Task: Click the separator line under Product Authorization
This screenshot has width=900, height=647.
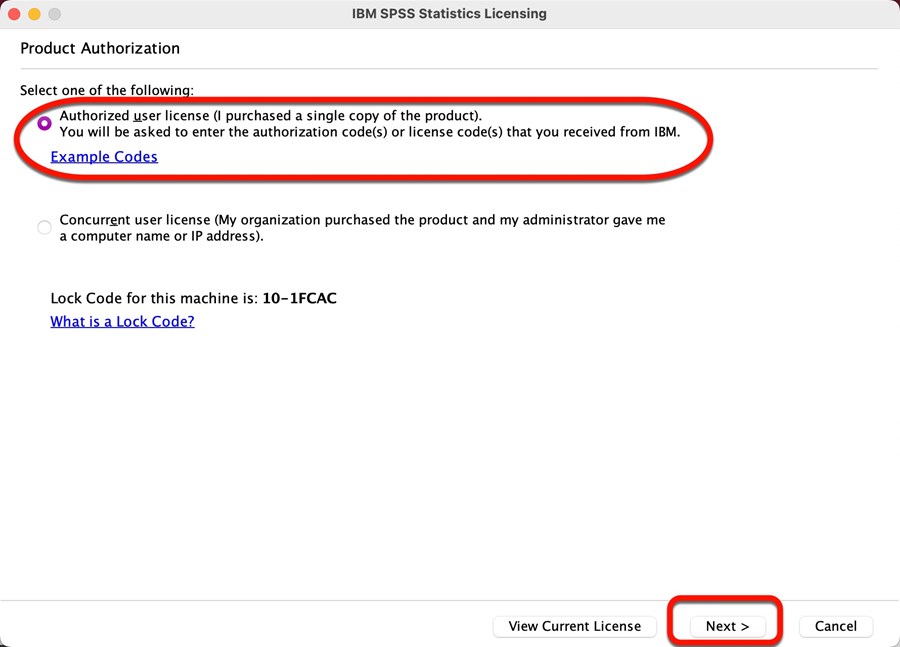Action: 449,69
